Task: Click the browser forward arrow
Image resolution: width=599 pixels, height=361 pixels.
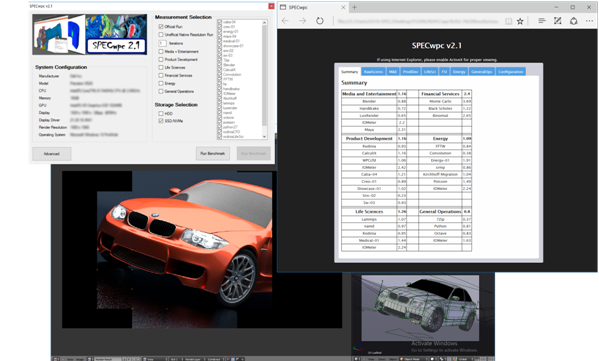Action: point(303,21)
